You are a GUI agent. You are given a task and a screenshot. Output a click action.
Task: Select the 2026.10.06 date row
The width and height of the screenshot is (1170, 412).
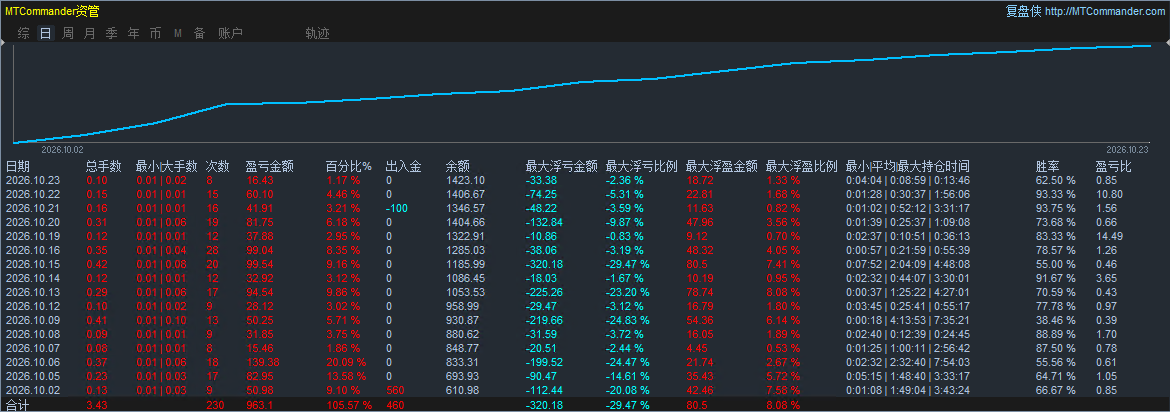pyautogui.click(x=585, y=362)
